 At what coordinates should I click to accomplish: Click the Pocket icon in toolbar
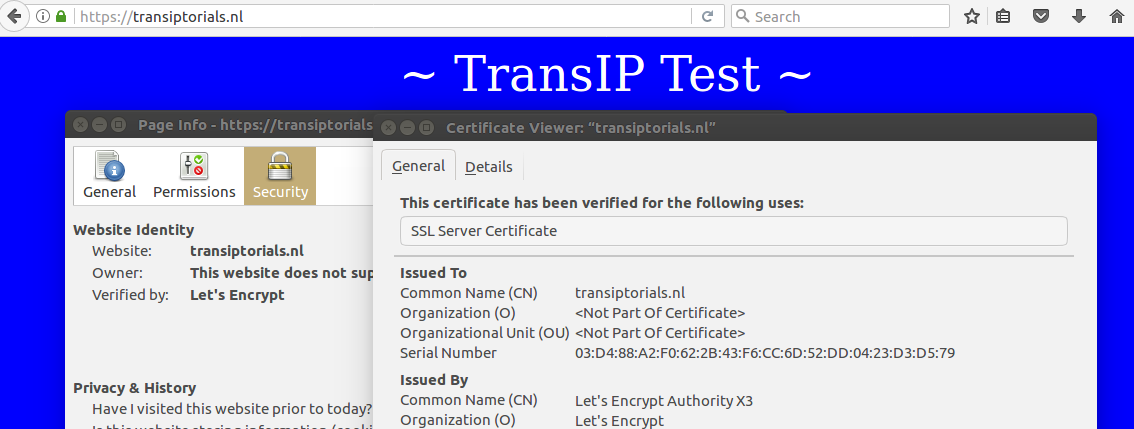coord(1041,16)
